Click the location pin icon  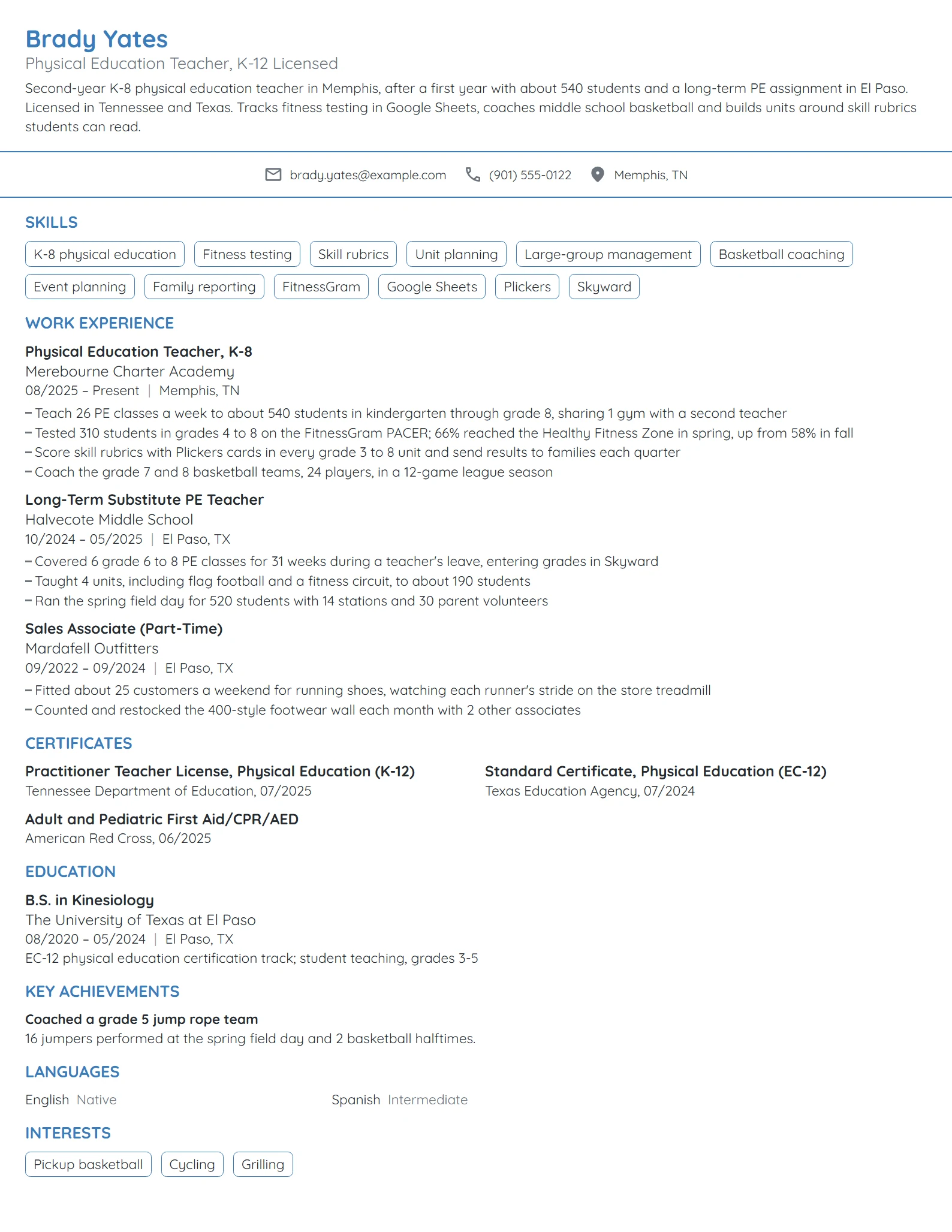pos(598,174)
